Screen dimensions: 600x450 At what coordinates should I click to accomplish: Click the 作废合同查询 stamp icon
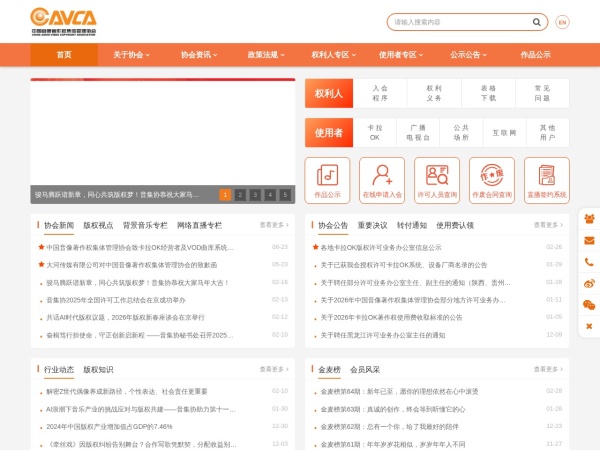(x=491, y=173)
